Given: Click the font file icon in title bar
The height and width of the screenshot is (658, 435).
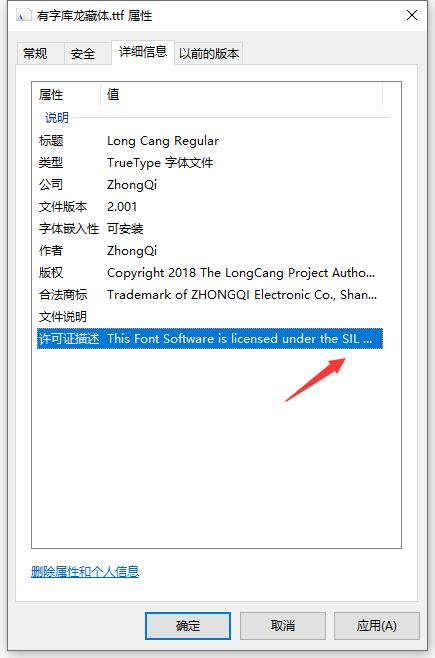Looking at the screenshot, I should point(23,16).
